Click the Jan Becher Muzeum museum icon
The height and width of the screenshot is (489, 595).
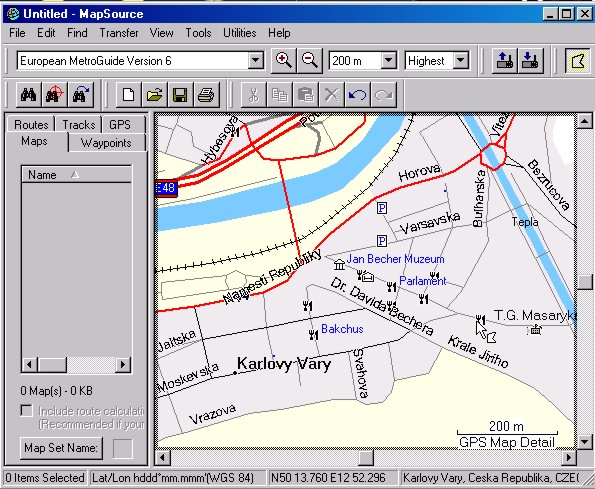click(x=339, y=264)
